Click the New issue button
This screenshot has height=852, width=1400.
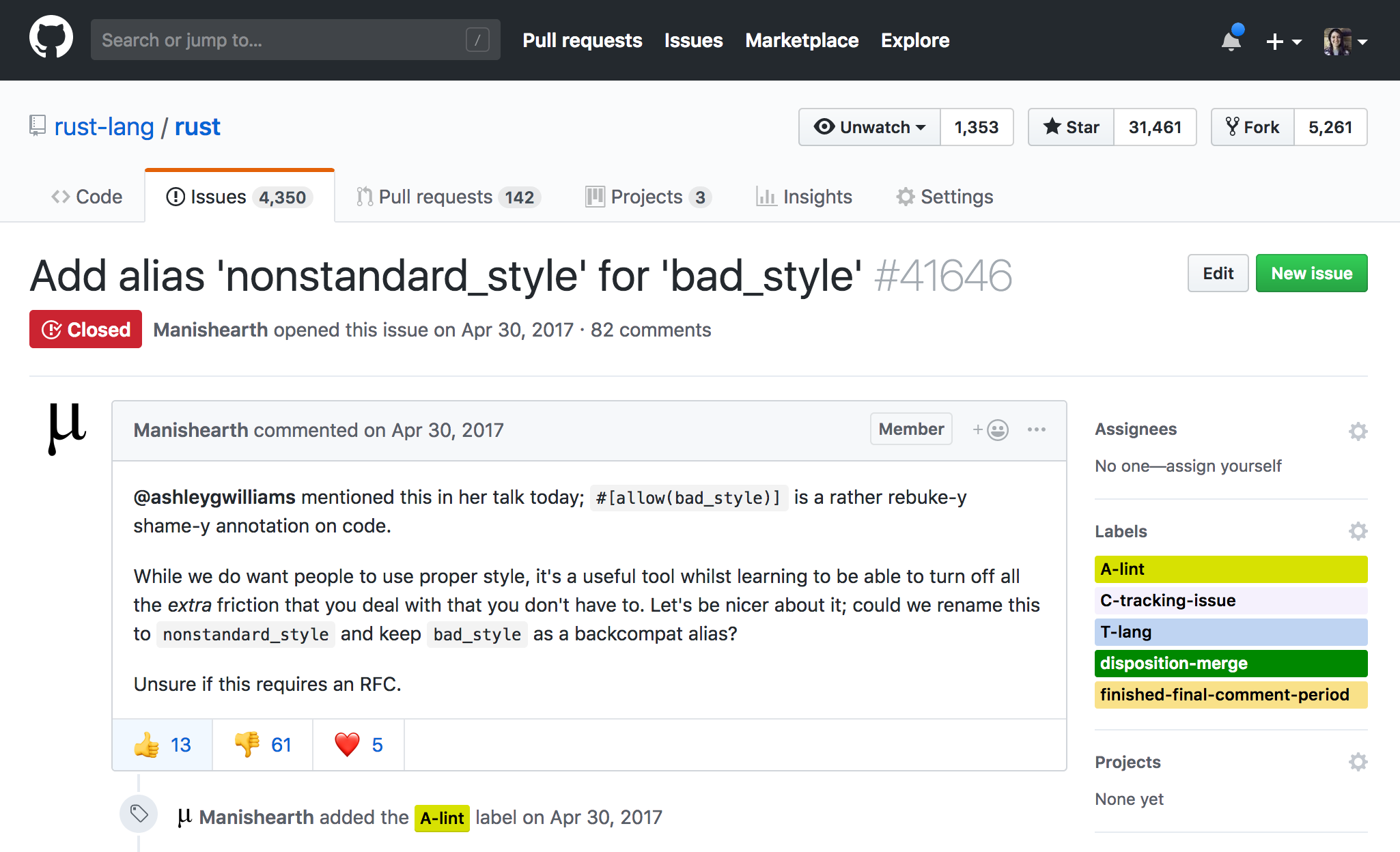[x=1311, y=273]
